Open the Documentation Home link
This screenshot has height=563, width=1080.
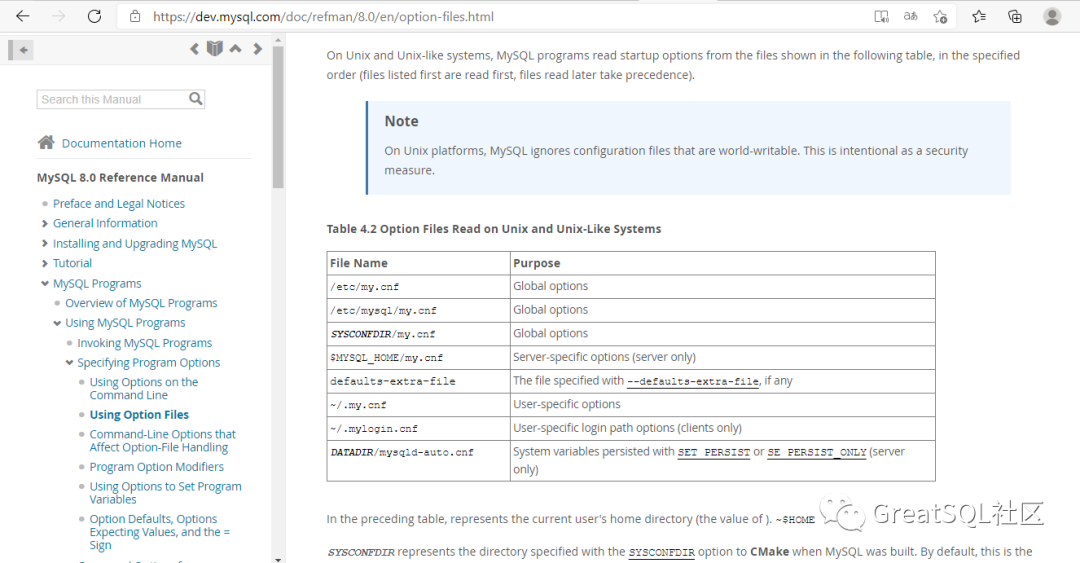pyautogui.click(x=122, y=143)
